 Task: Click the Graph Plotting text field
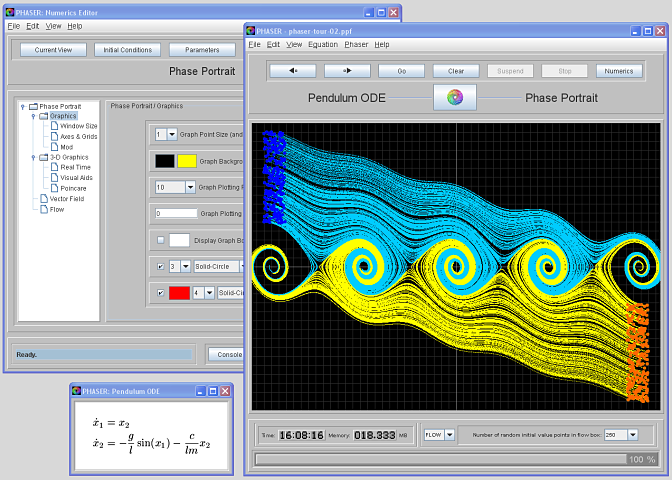176,213
